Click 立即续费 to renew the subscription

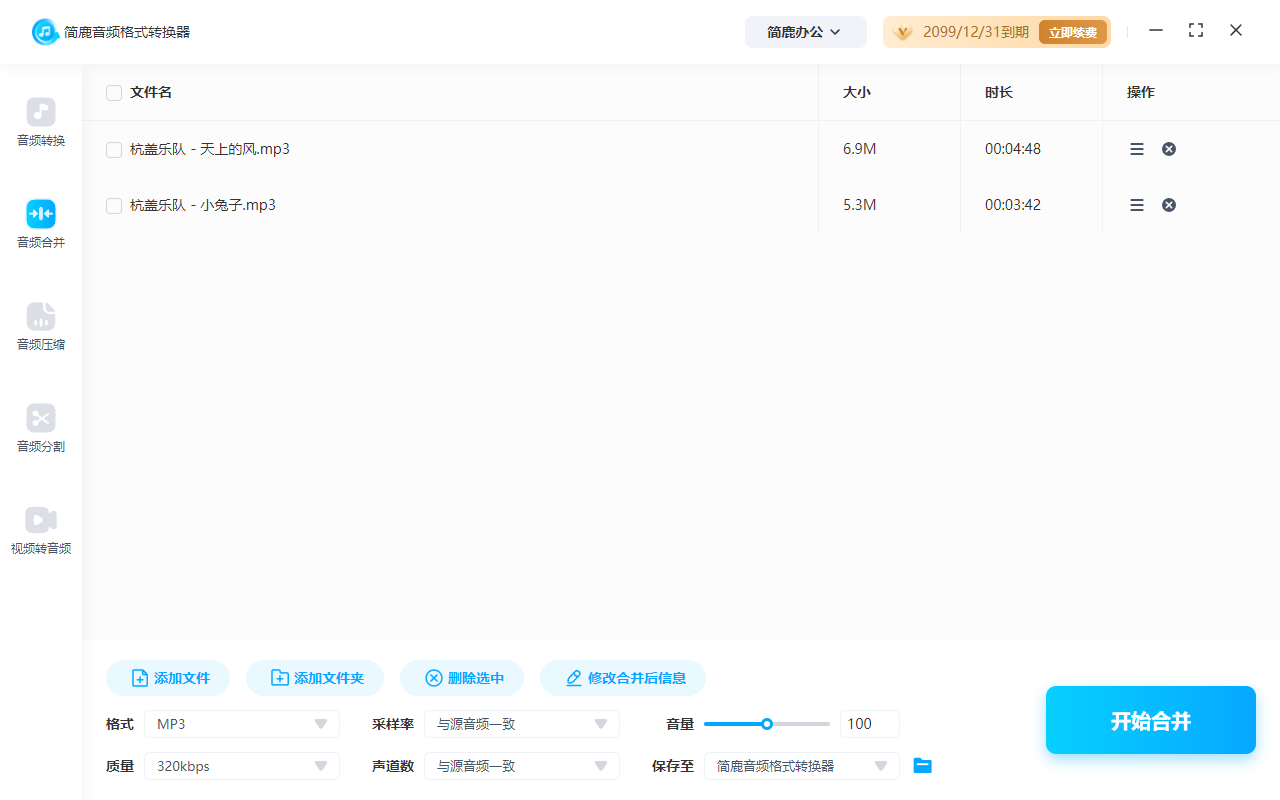pyautogui.click(x=1073, y=31)
